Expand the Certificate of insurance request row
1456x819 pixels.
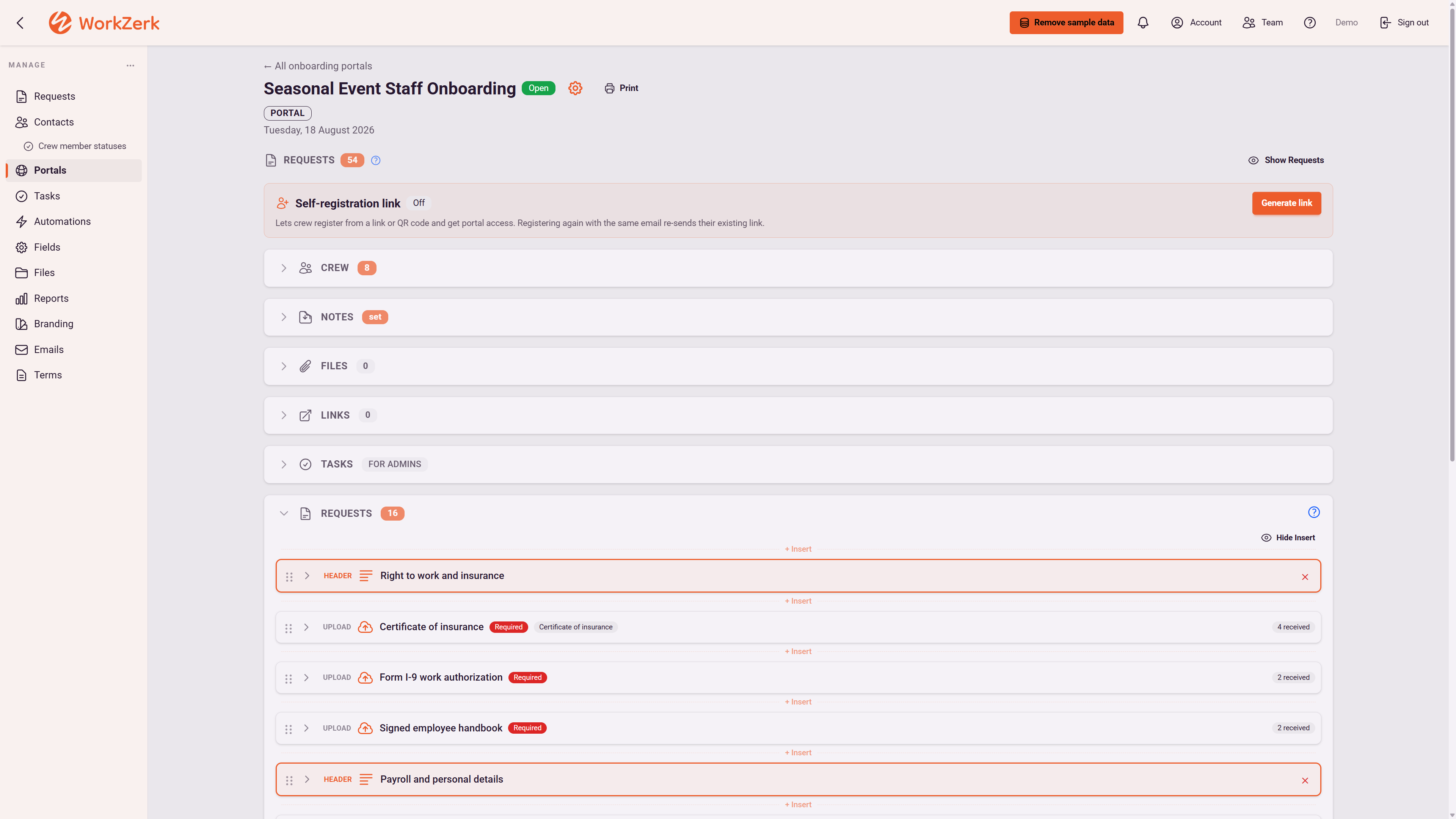[x=306, y=627]
